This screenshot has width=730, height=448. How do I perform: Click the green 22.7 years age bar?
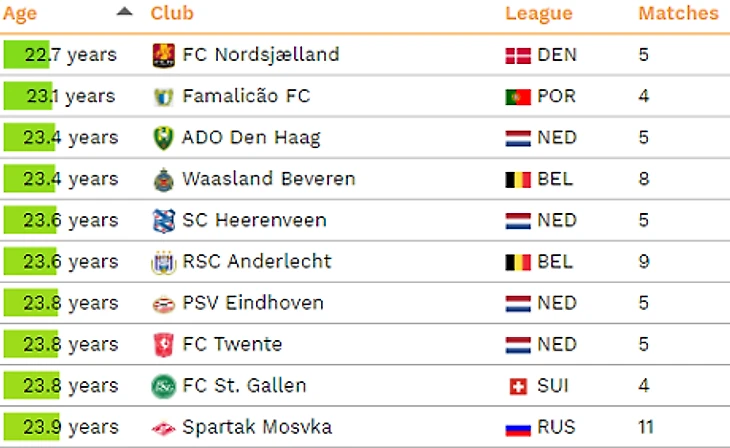26,55
